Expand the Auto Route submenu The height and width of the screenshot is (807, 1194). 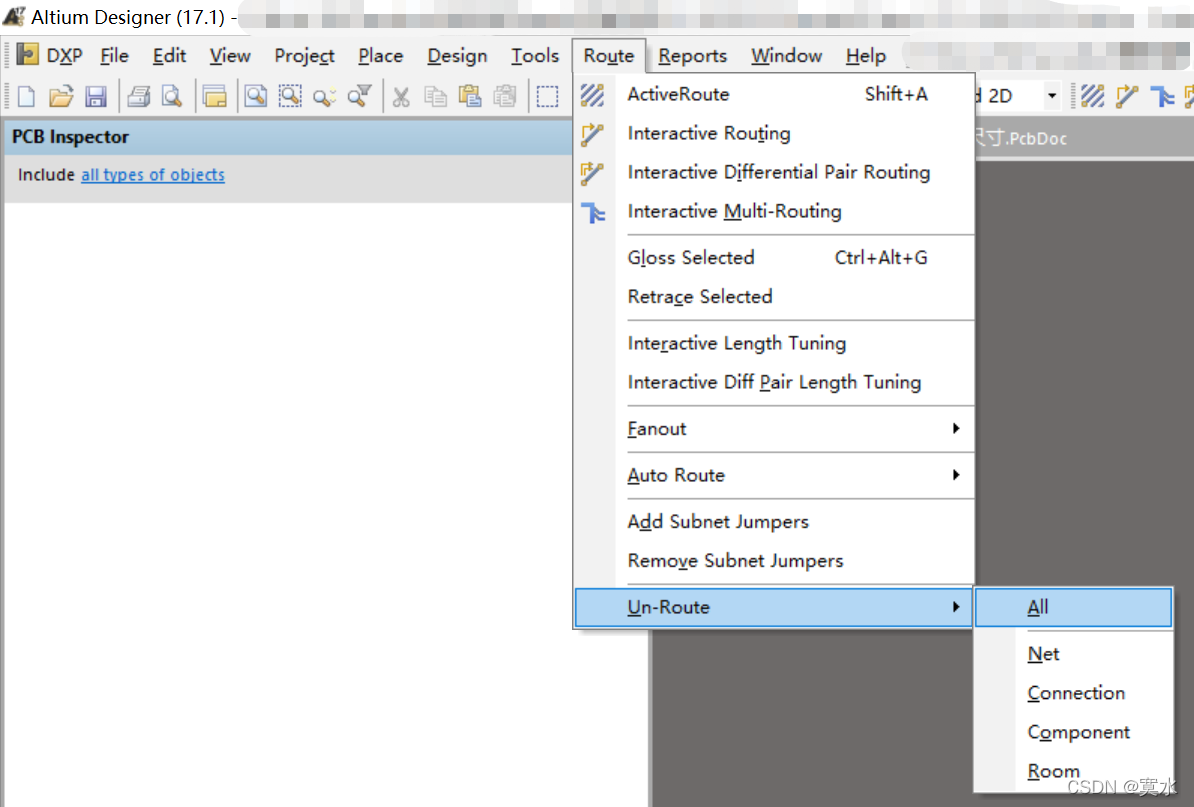point(774,475)
